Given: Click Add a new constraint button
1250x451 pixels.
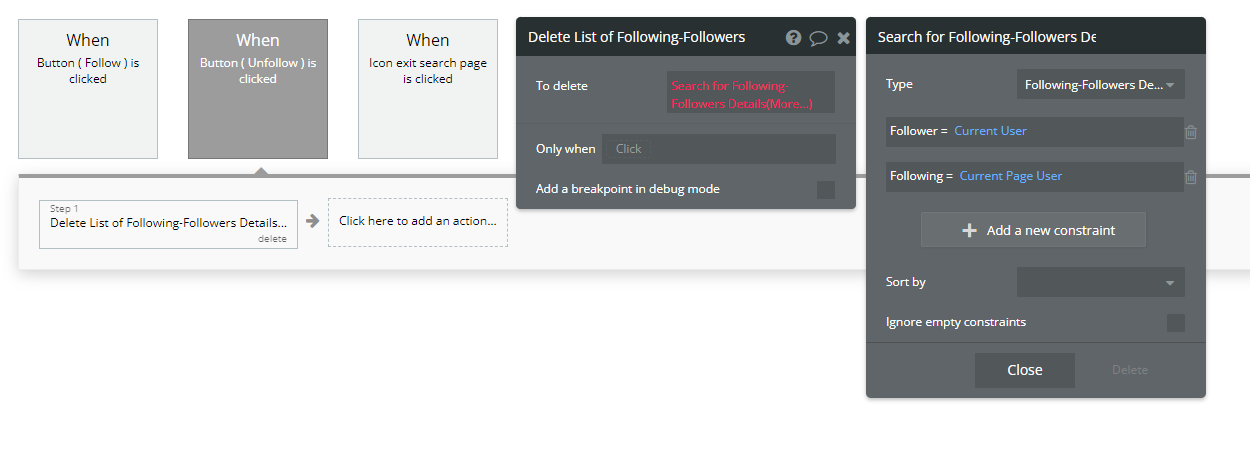Looking at the screenshot, I should click(1033, 230).
